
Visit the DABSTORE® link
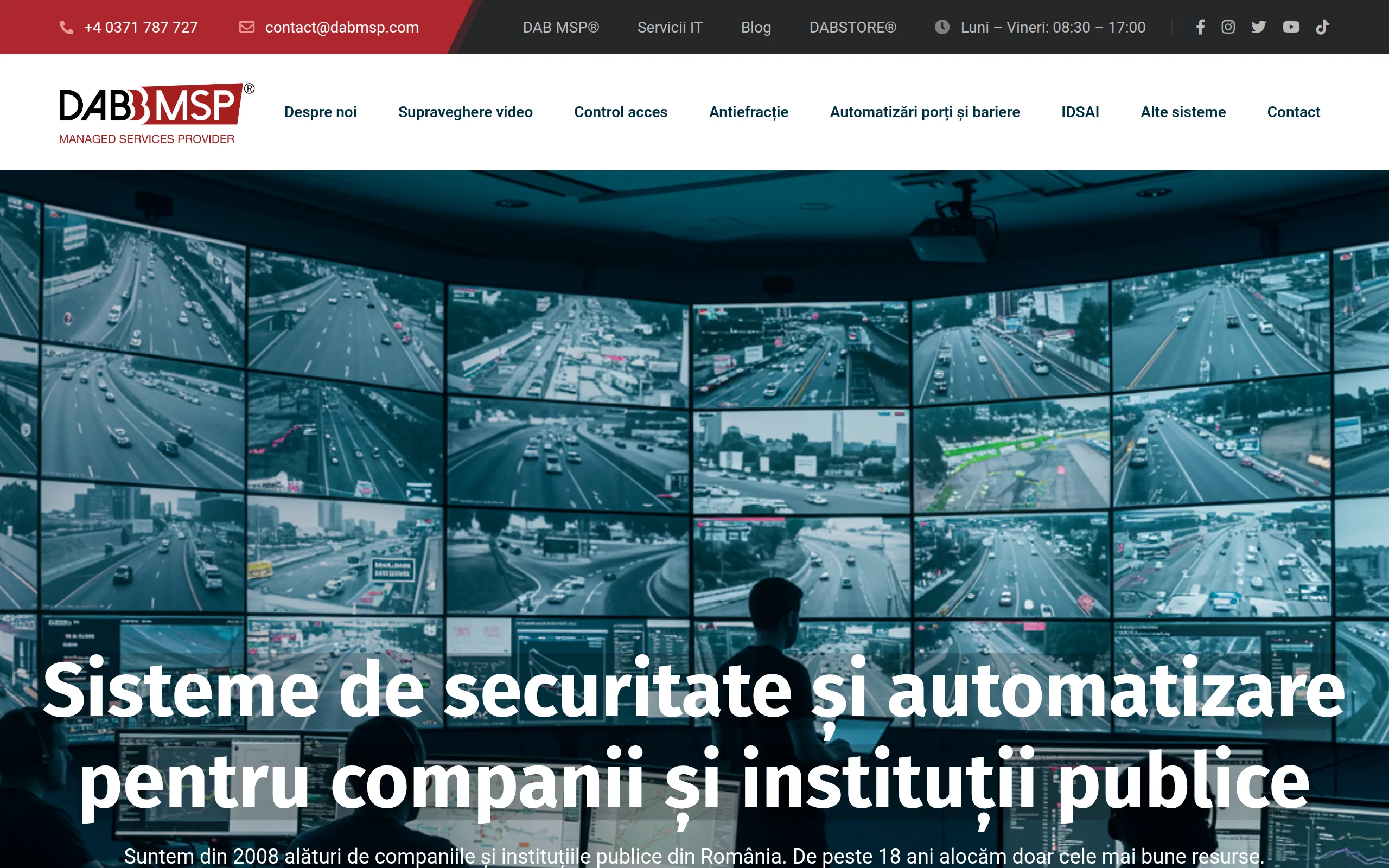(853, 28)
